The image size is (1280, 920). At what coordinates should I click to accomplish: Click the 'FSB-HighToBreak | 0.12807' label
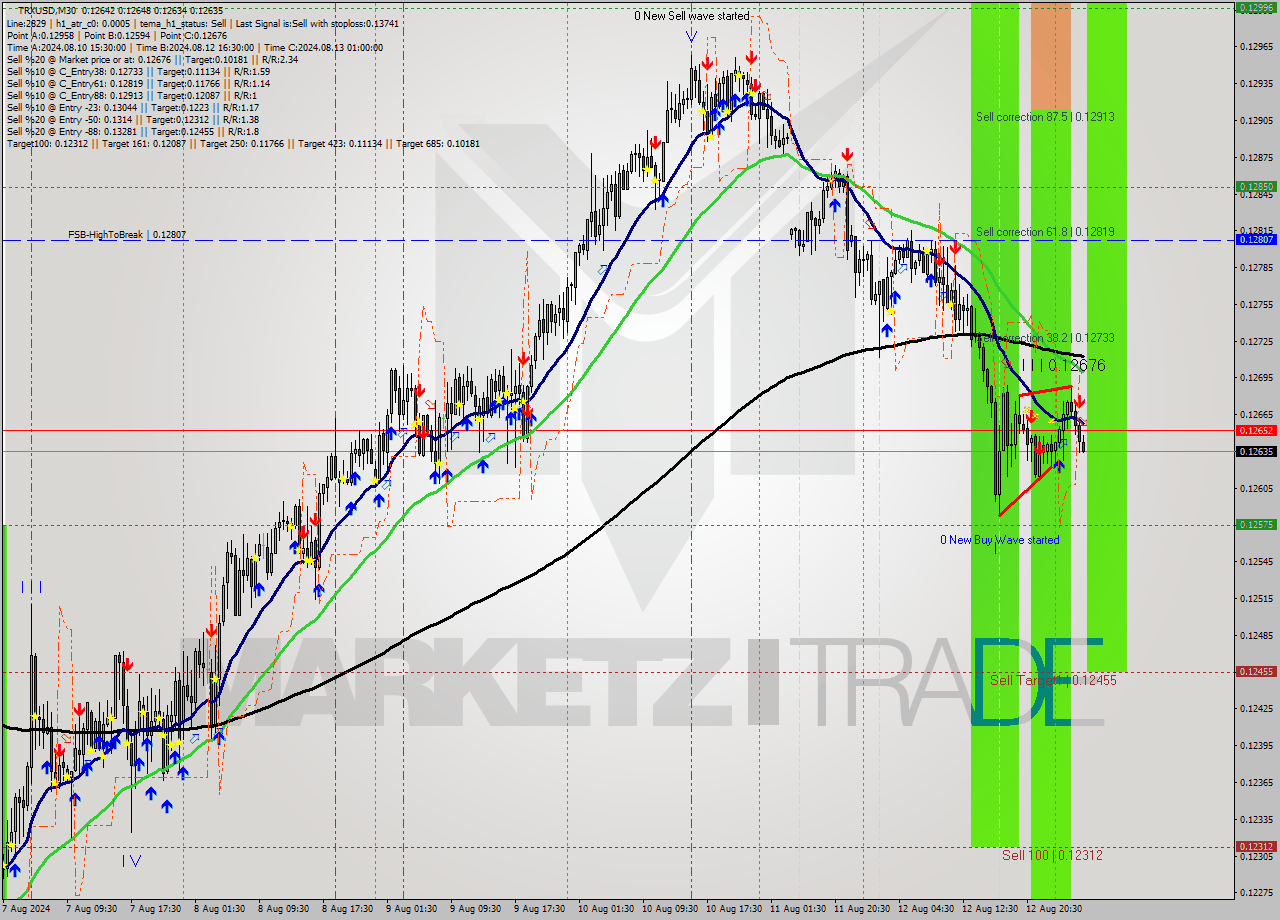tap(127, 234)
